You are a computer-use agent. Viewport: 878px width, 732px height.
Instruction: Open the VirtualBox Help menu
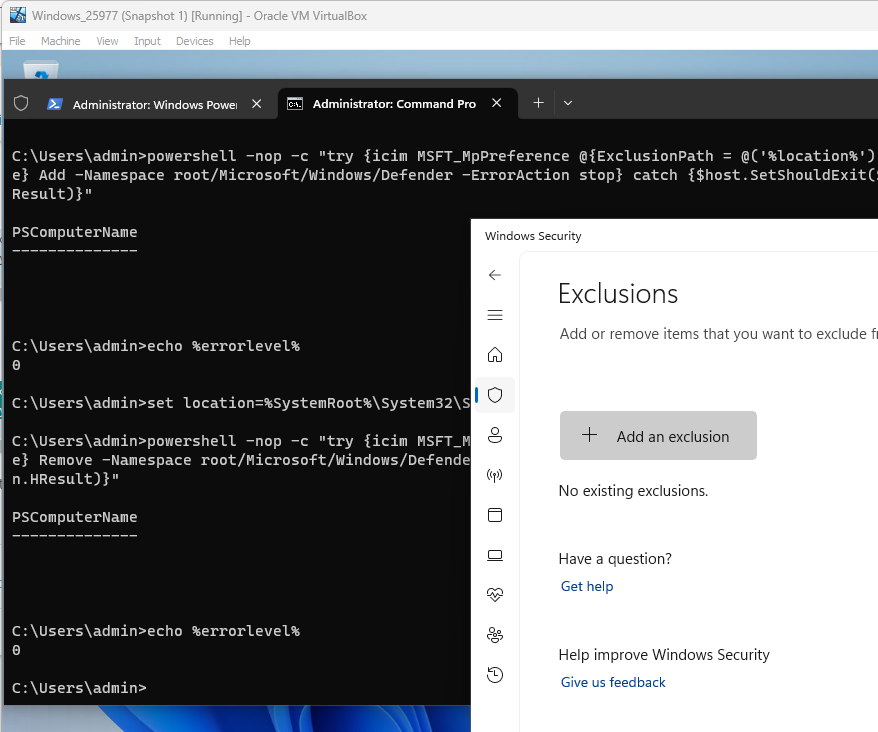[x=239, y=41]
